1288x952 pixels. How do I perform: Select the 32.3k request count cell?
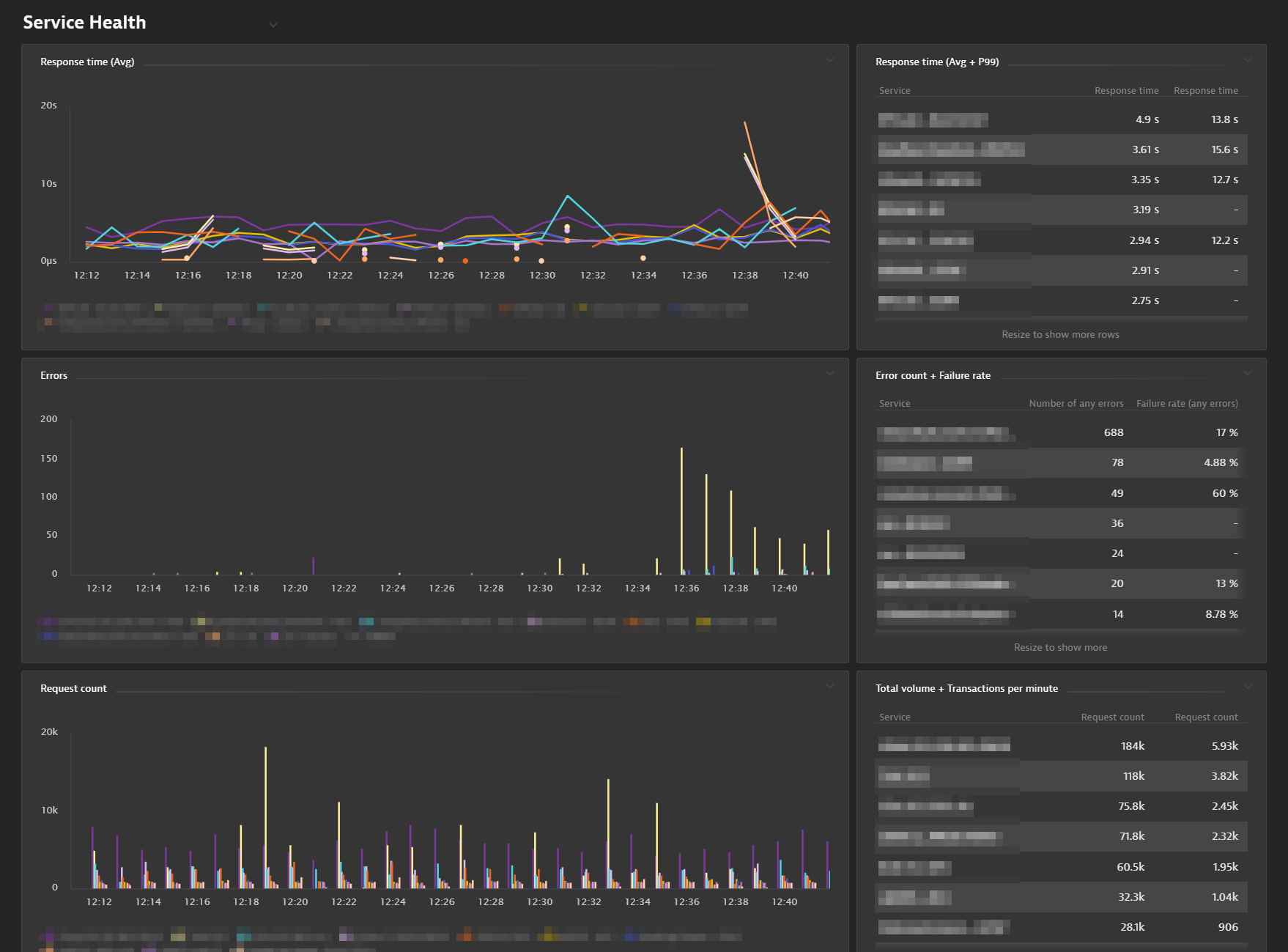1131,897
